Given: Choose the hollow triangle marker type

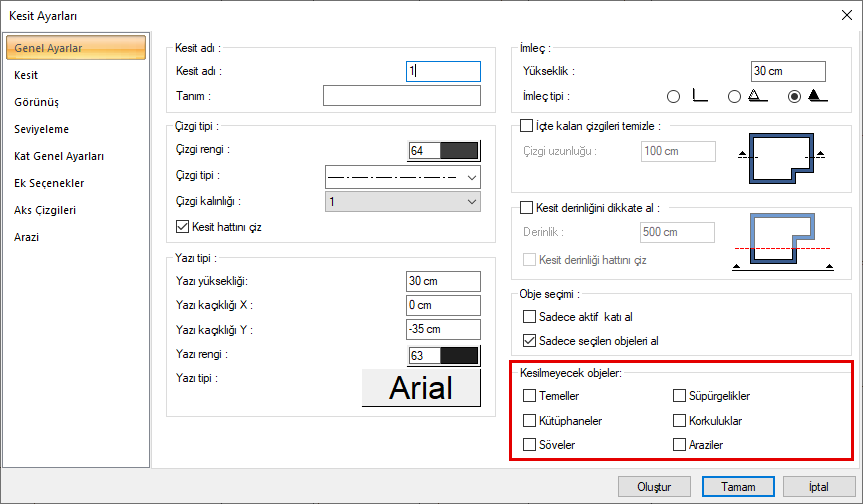Looking at the screenshot, I should tap(735, 97).
